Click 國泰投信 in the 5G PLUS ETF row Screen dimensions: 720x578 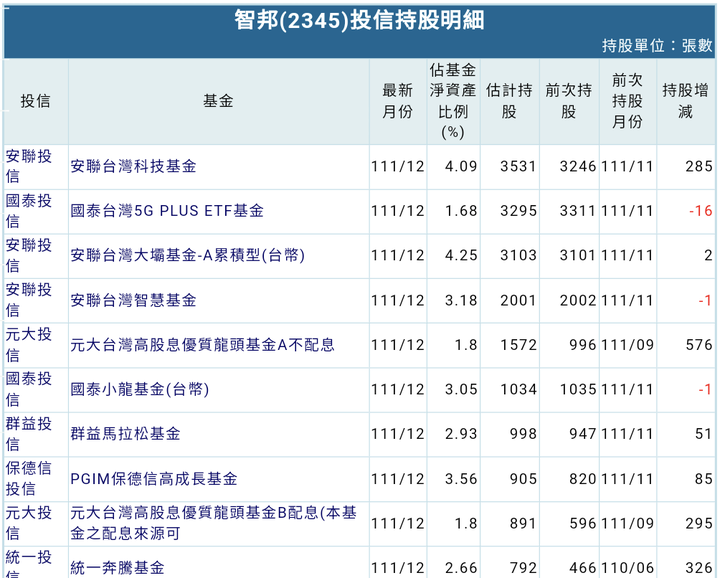(28, 211)
